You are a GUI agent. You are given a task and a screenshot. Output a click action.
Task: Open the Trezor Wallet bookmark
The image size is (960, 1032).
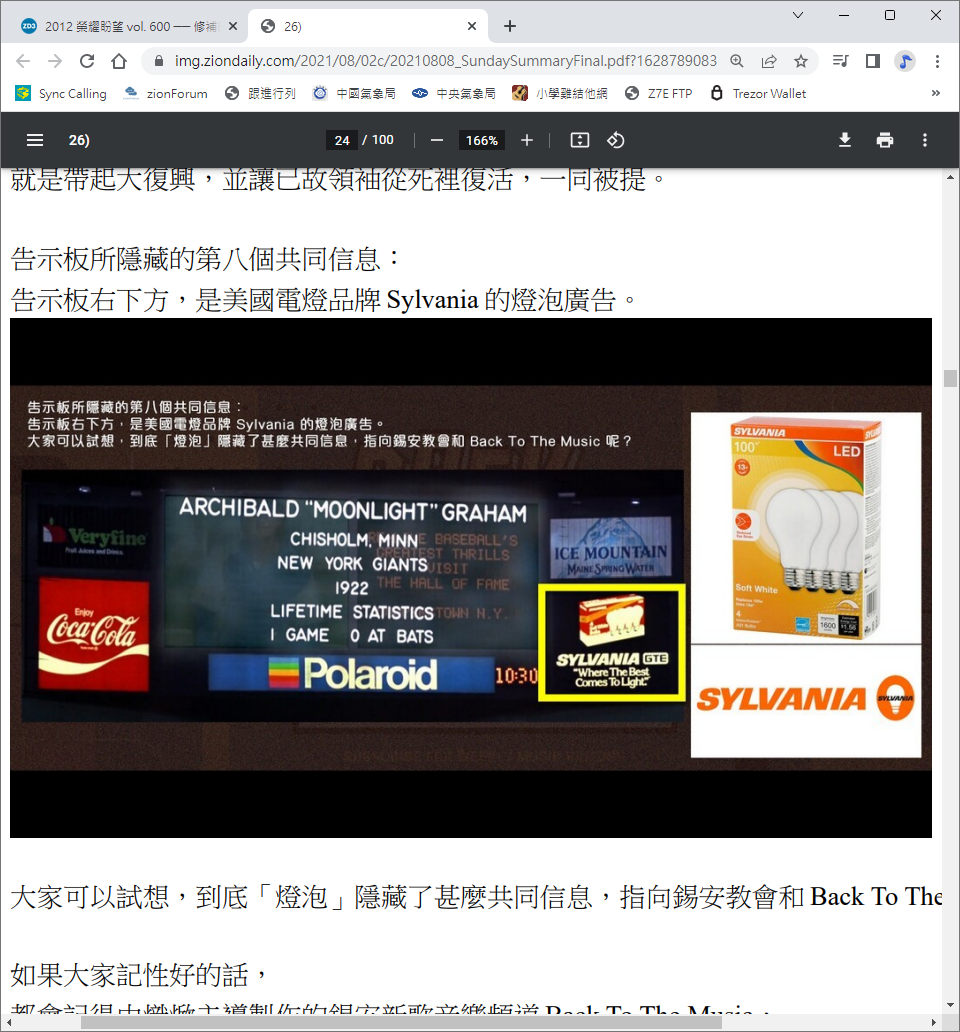coord(758,93)
